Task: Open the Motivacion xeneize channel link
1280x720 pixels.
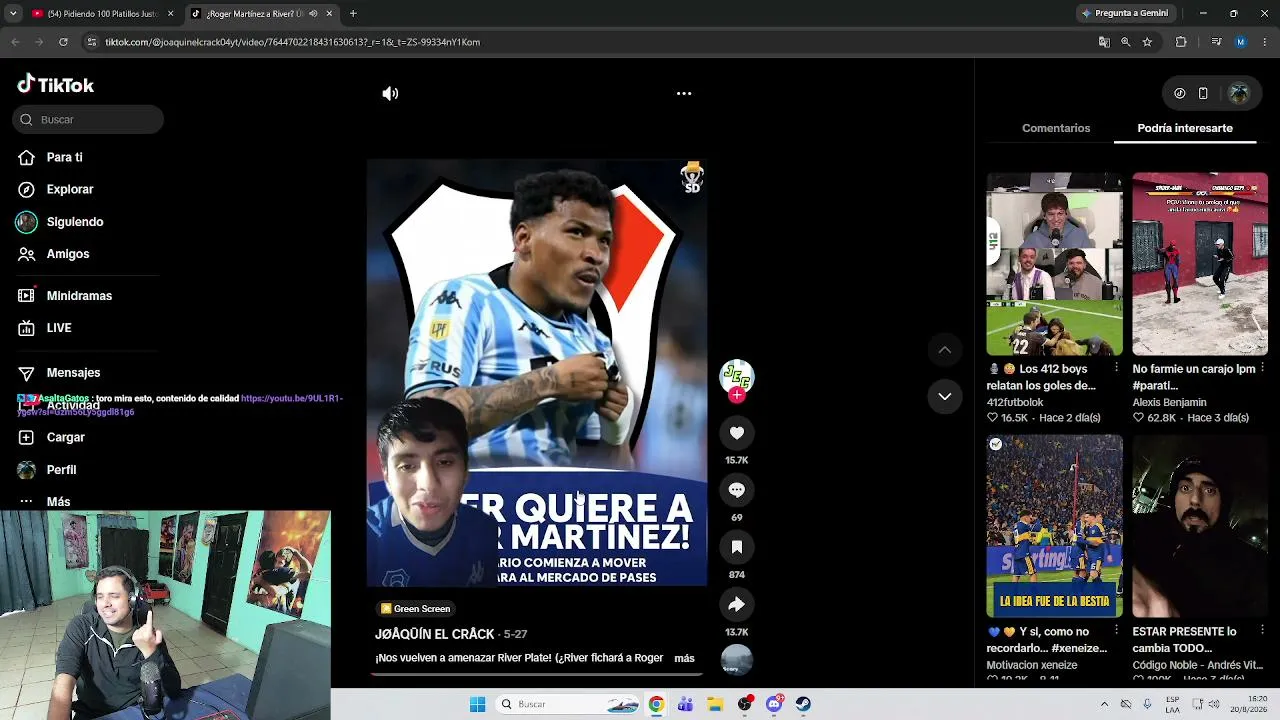Action: 1032,665
